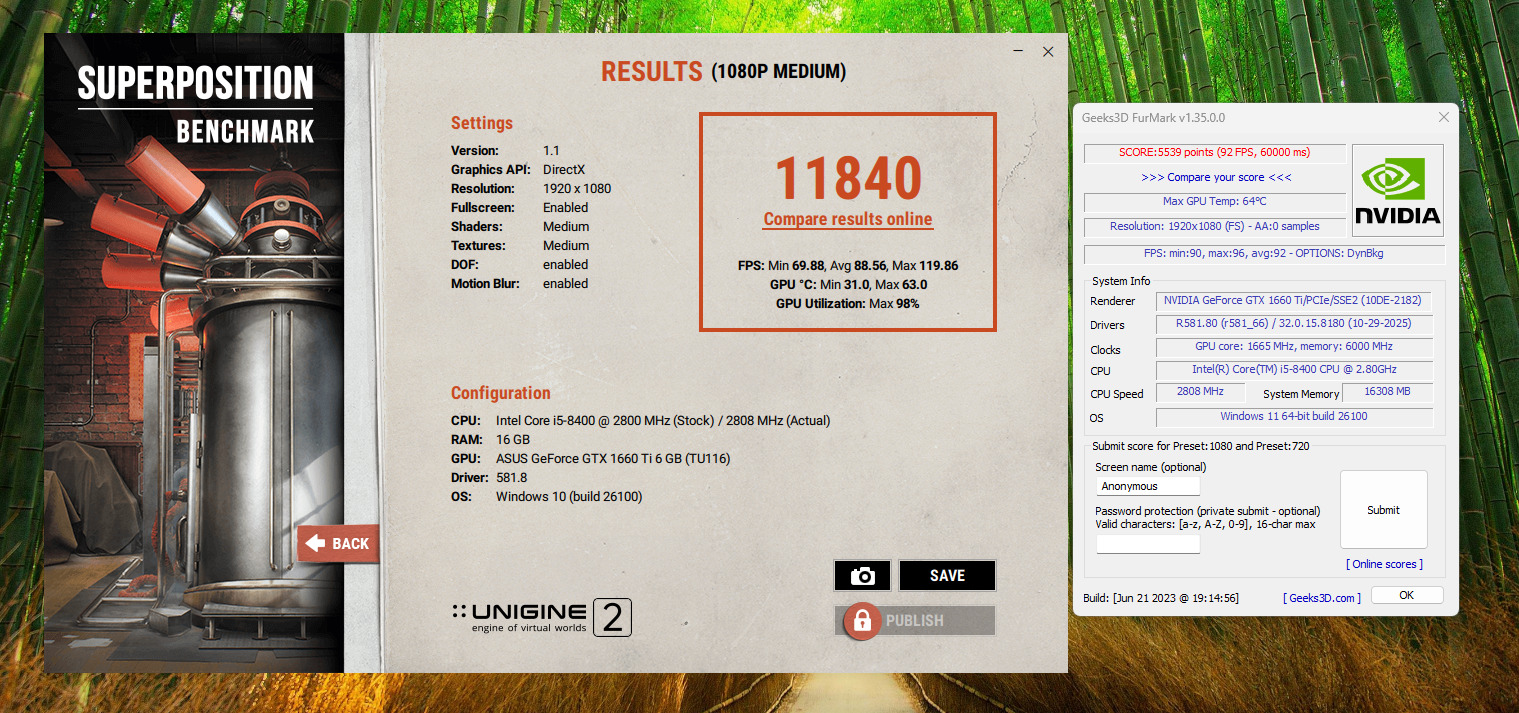
Task: Click the Textures Medium setting value
Action: (566, 246)
